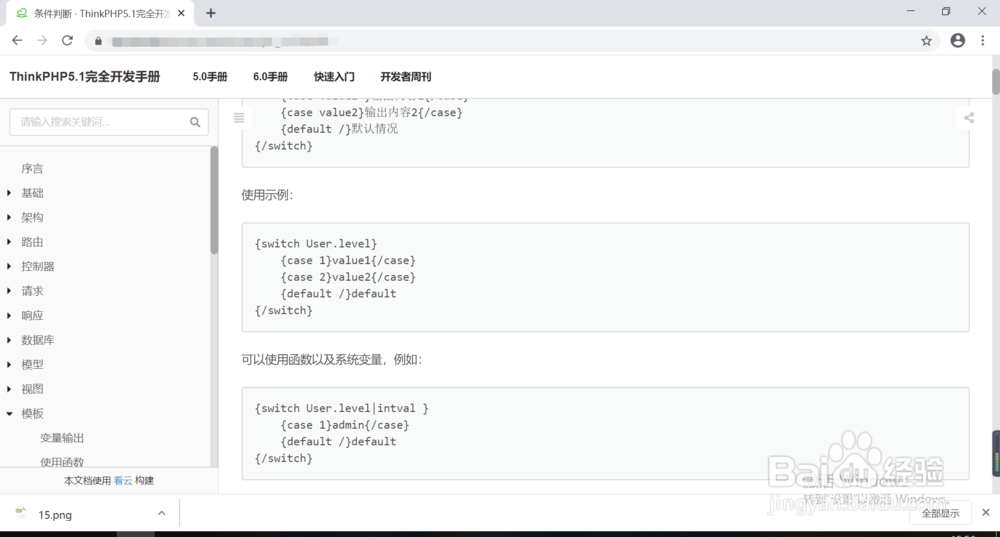1000x537 pixels.
Task: Close the 条件判断 browser tab
Action: click(x=181, y=13)
